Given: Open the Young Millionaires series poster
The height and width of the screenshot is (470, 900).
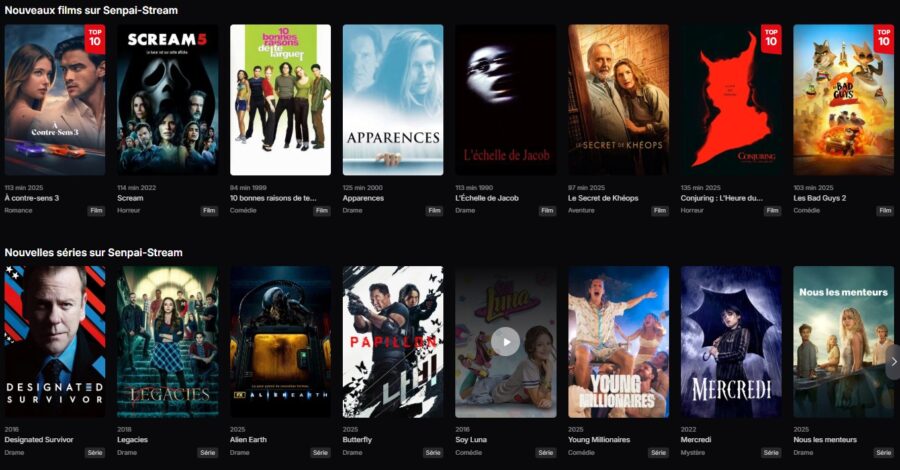Looking at the screenshot, I should [x=618, y=341].
